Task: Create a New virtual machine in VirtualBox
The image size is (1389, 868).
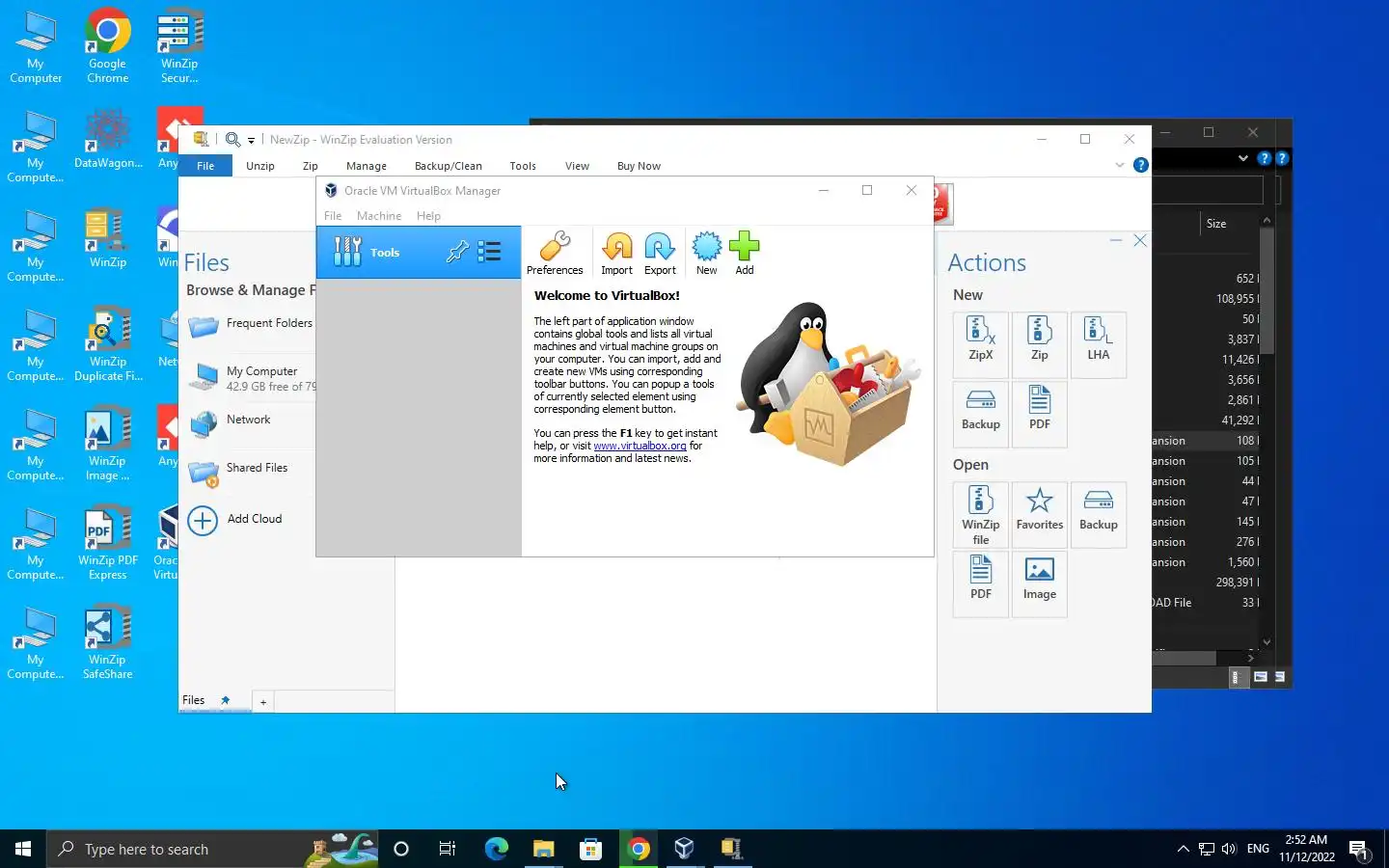Action: [706, 253]
